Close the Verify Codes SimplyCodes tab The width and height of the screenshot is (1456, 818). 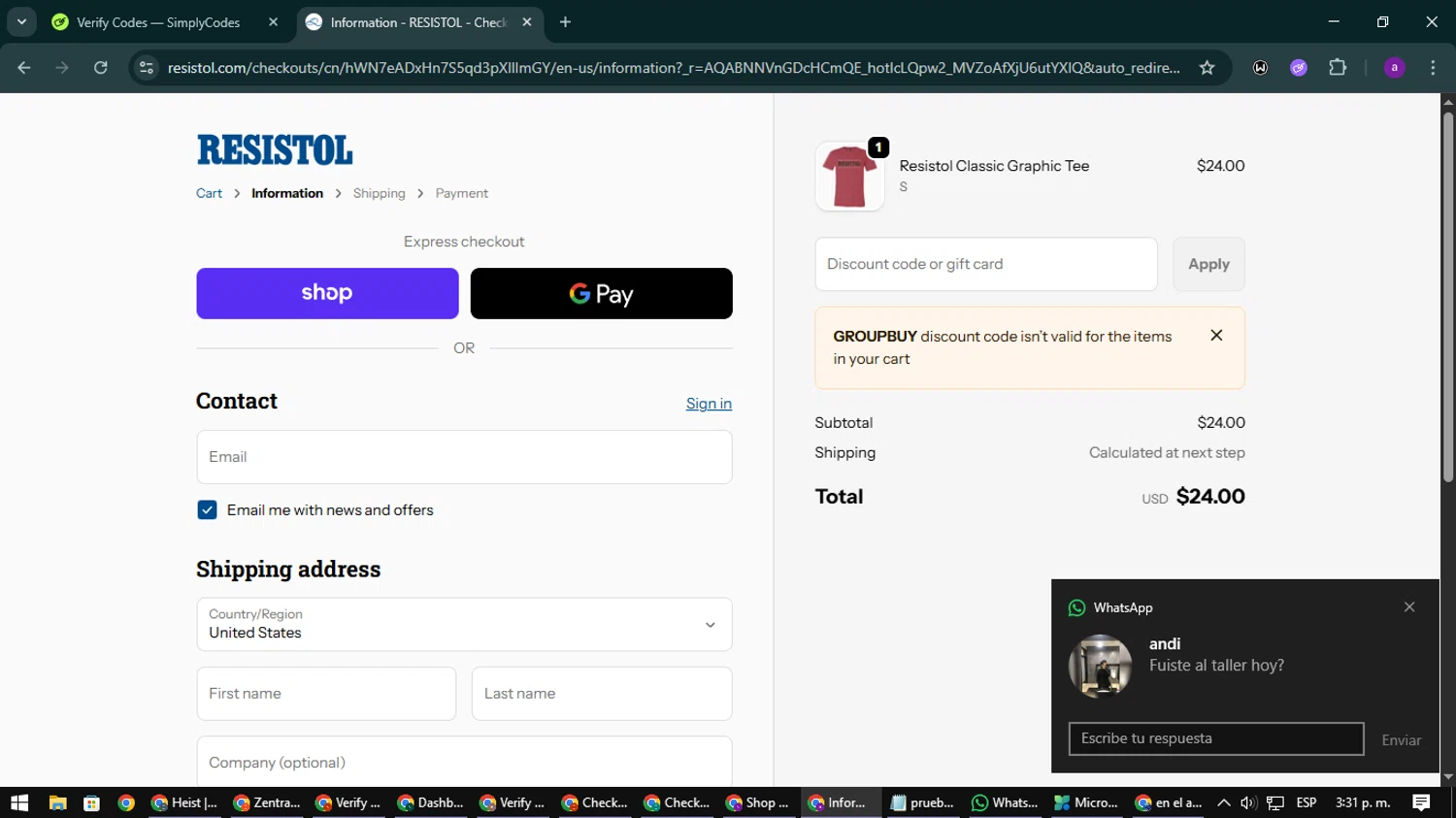(x=273, y=22)
